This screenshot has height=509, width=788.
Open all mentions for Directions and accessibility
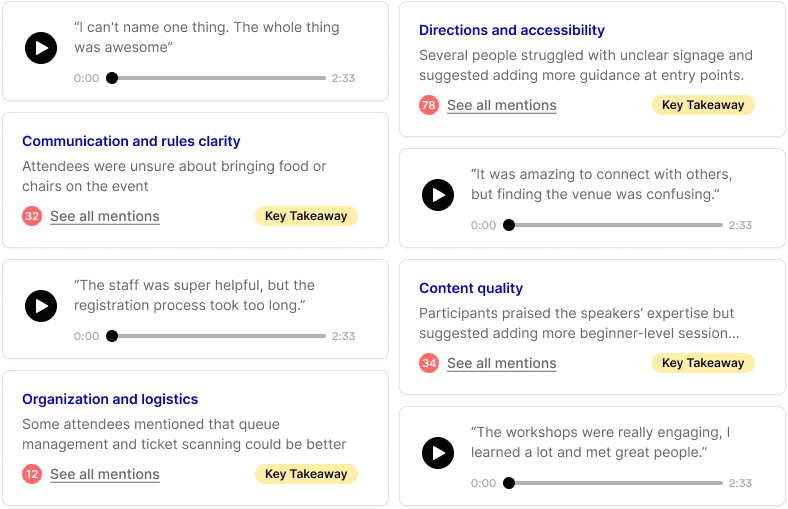pyautogui.click(x=501, y=105)
